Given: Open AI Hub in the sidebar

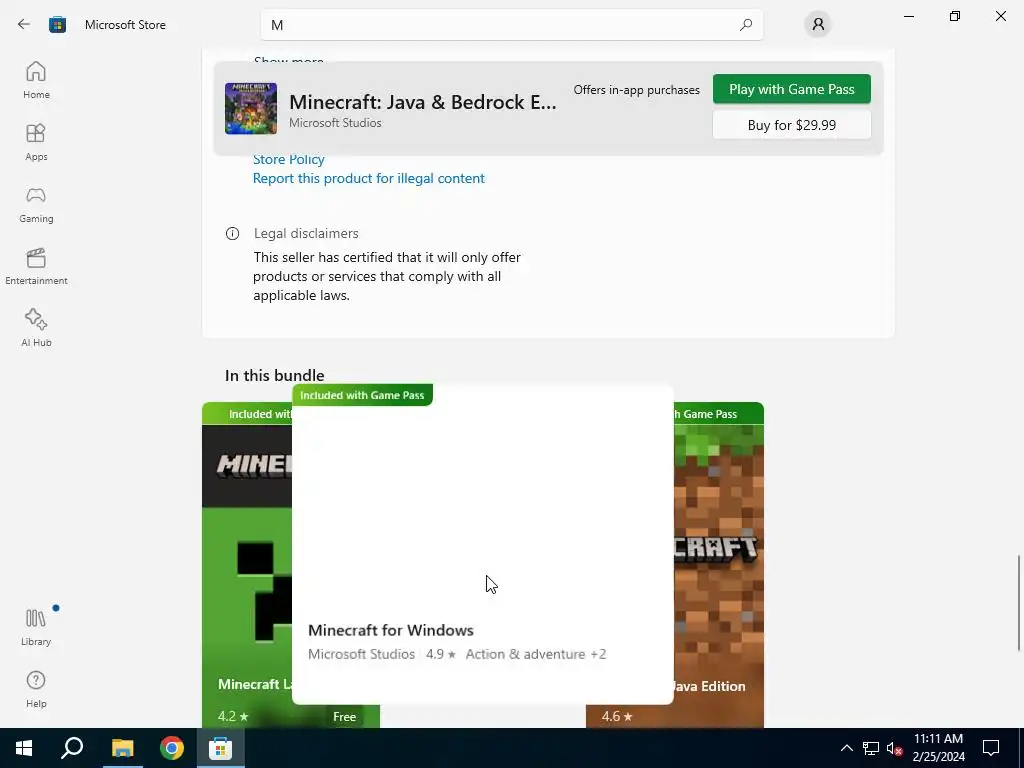Looking at the screenshot, I should pyautogui.click(x=36, y=328).
